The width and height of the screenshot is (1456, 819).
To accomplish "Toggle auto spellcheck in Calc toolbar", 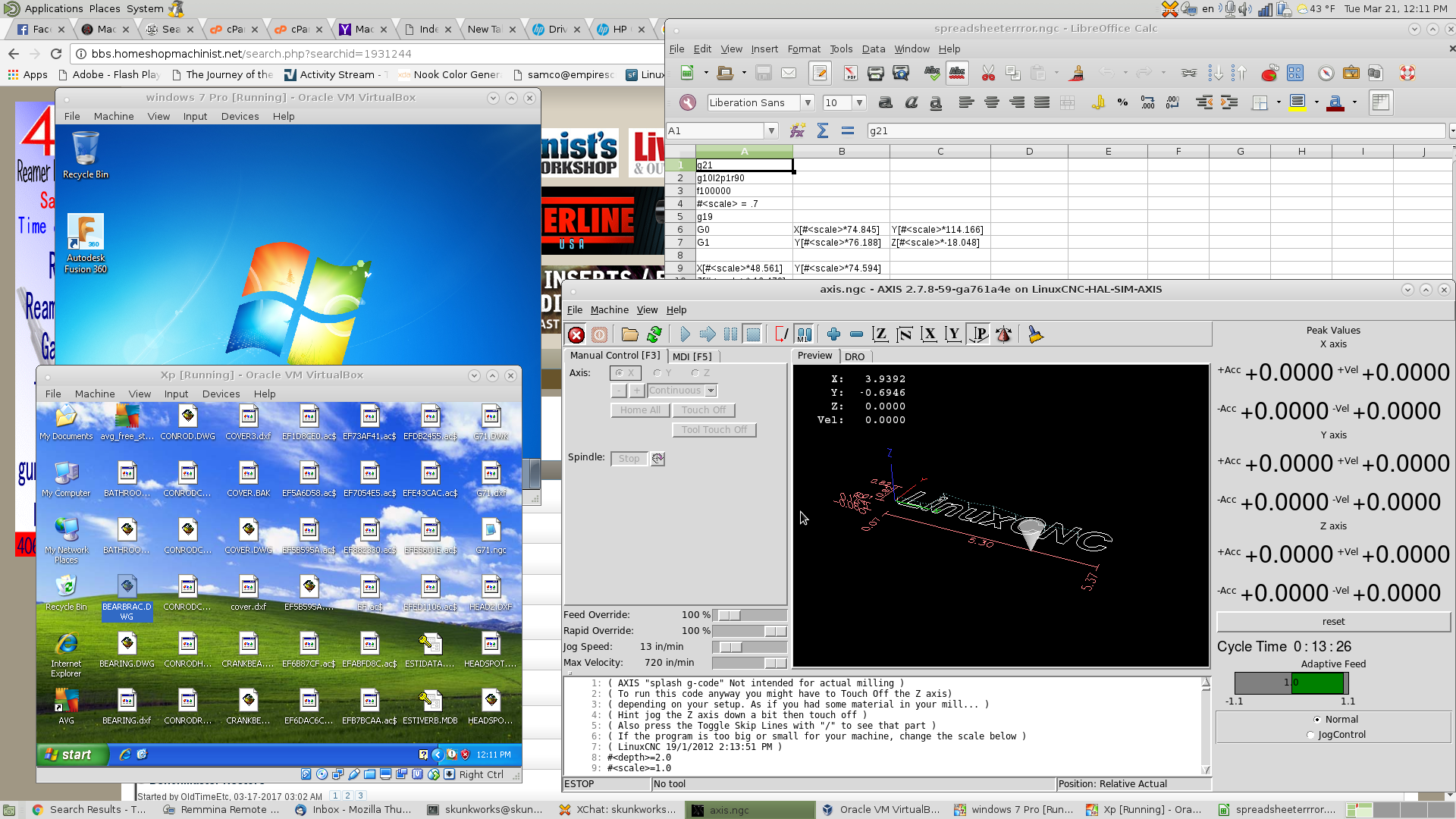I will [957, 74].
